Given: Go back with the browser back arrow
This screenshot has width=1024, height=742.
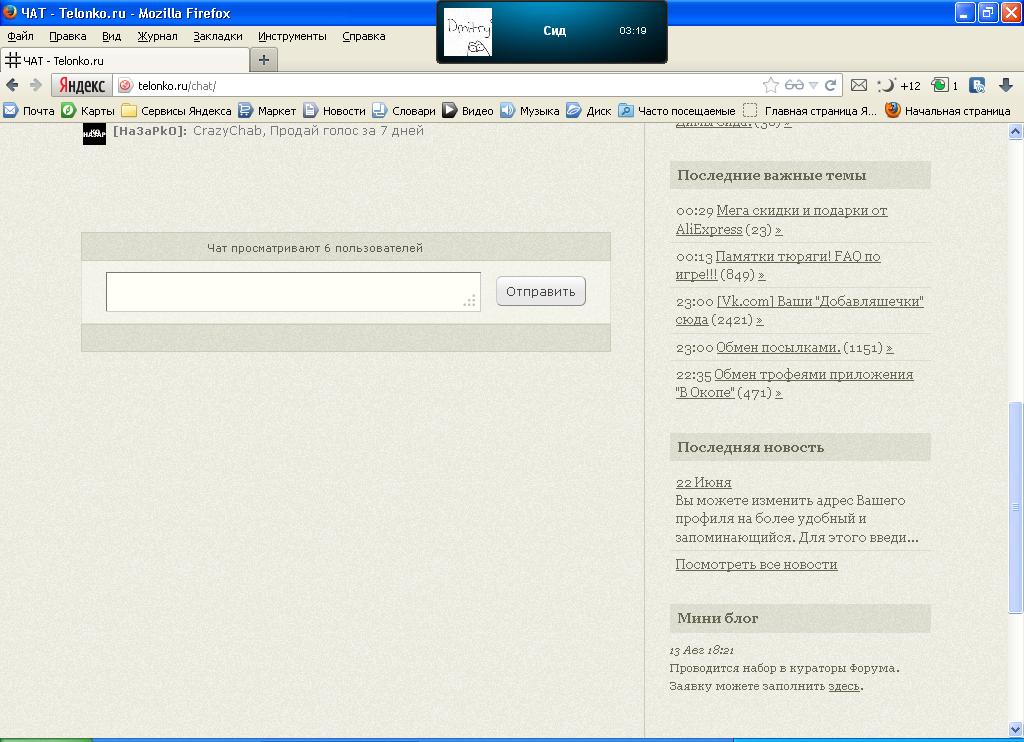Looking at the screenshot, I should tap(12, 85).
